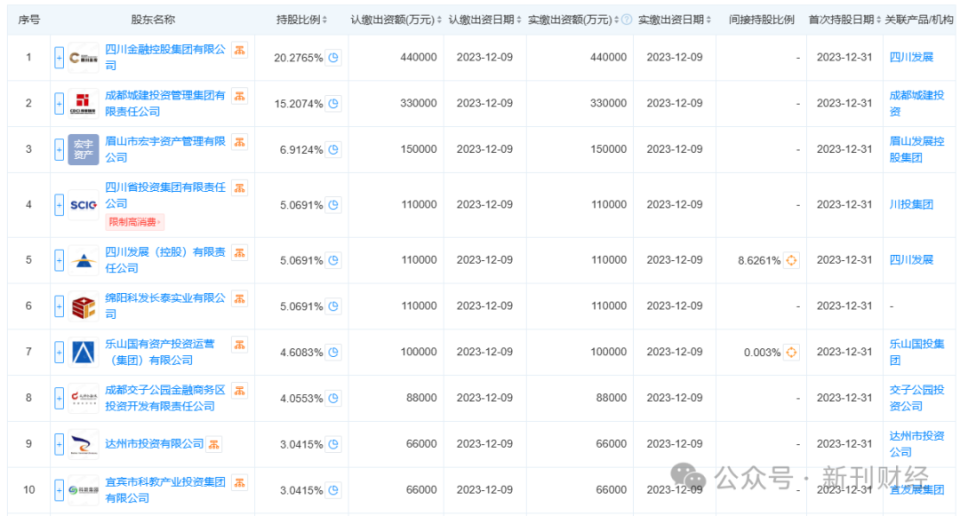960x516 pixels.
Task: Open shareholder 成都城建投资管理集团有限责任公司 link
Action: tap(165, 103)
